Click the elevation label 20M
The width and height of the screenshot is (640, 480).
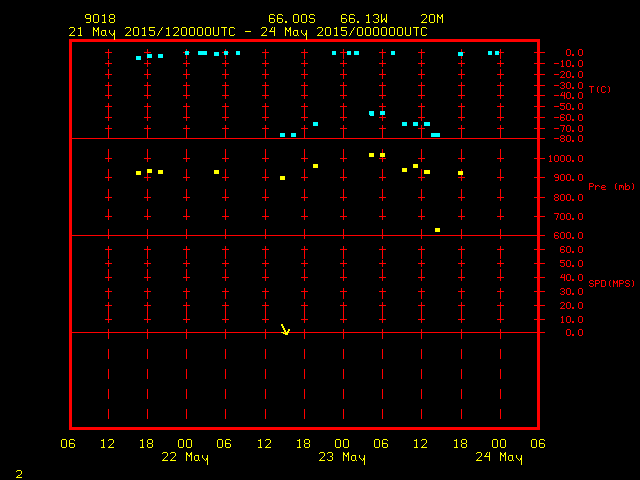432,19
